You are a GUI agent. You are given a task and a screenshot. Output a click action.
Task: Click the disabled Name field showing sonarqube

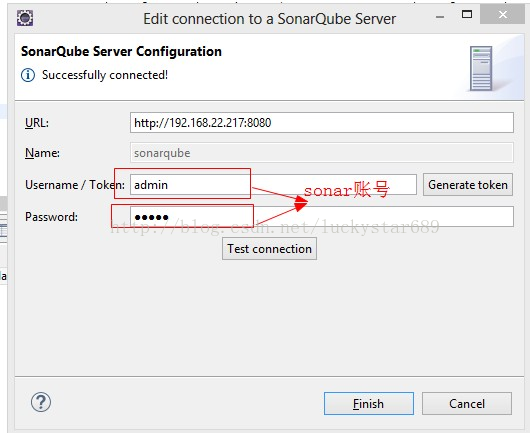(x=322, y=153)
